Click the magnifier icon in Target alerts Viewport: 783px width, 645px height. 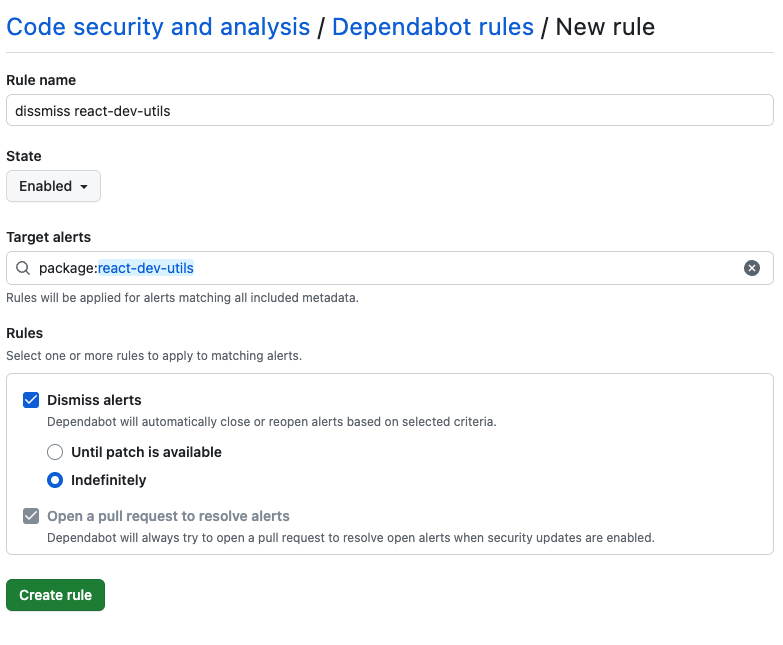23,268
